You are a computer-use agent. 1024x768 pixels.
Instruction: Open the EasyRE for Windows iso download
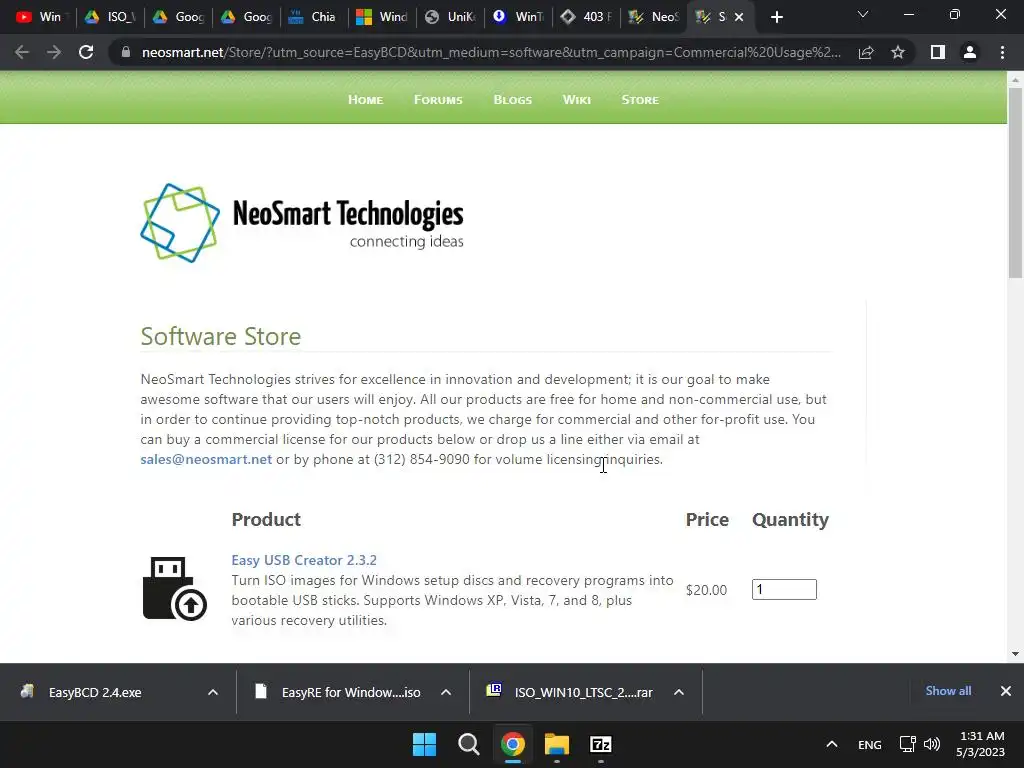click(338, 692)
